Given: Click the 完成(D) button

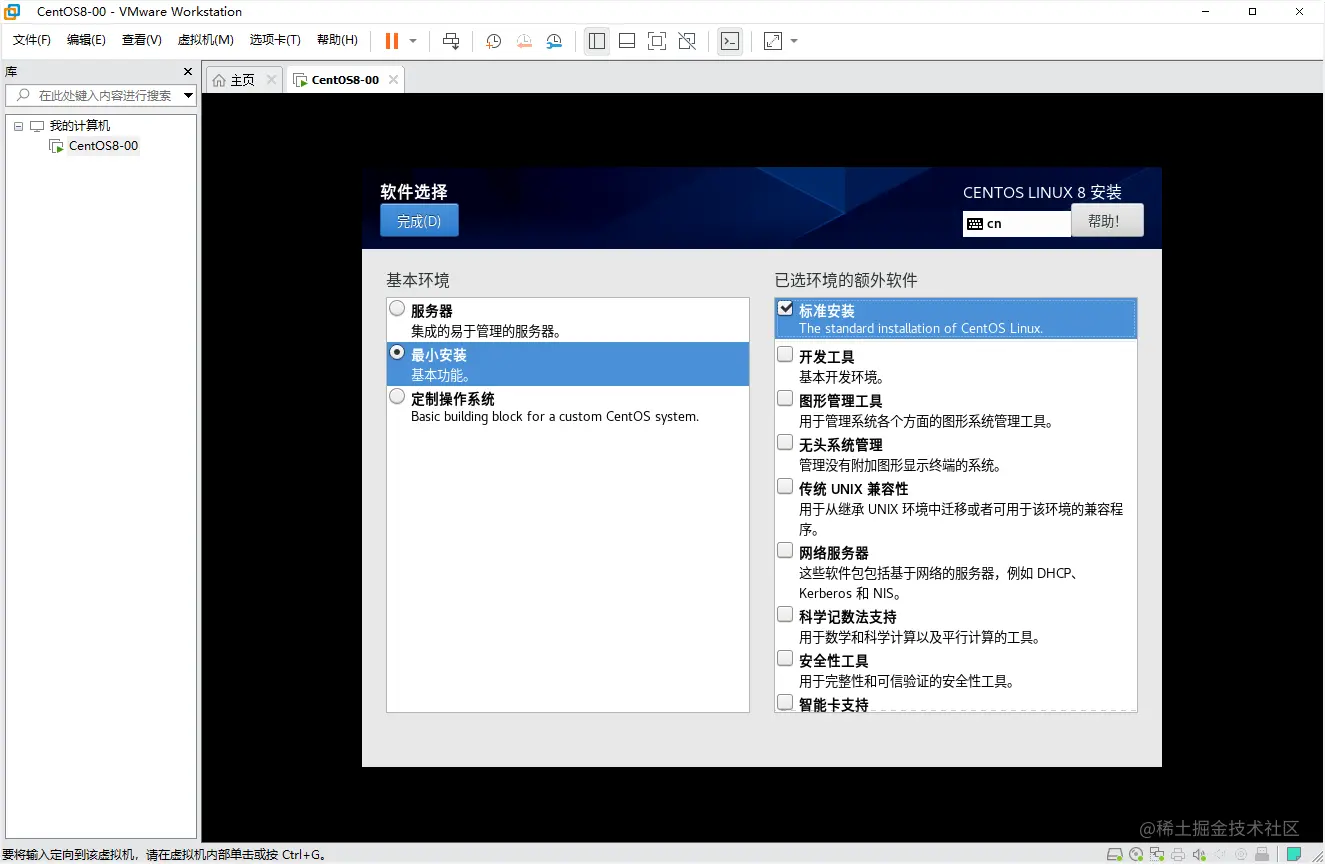Looking at the screenshot, I should (418, 221).
